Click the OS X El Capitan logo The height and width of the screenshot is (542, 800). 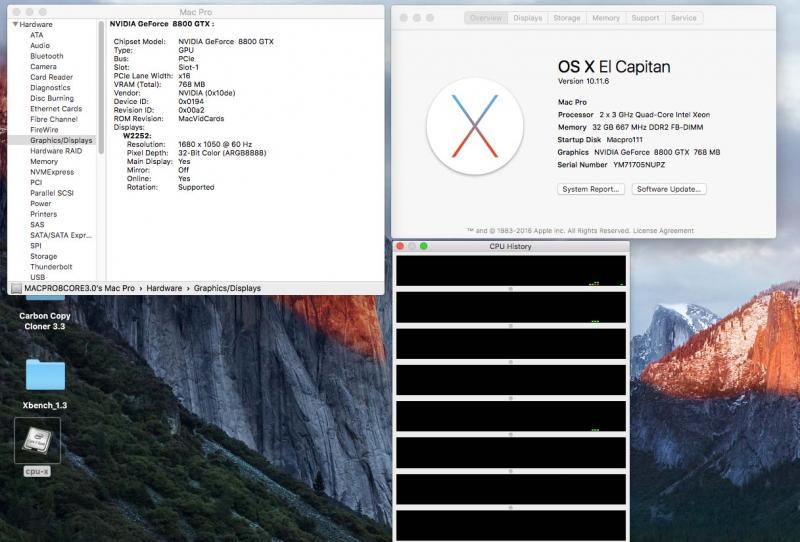469,125
